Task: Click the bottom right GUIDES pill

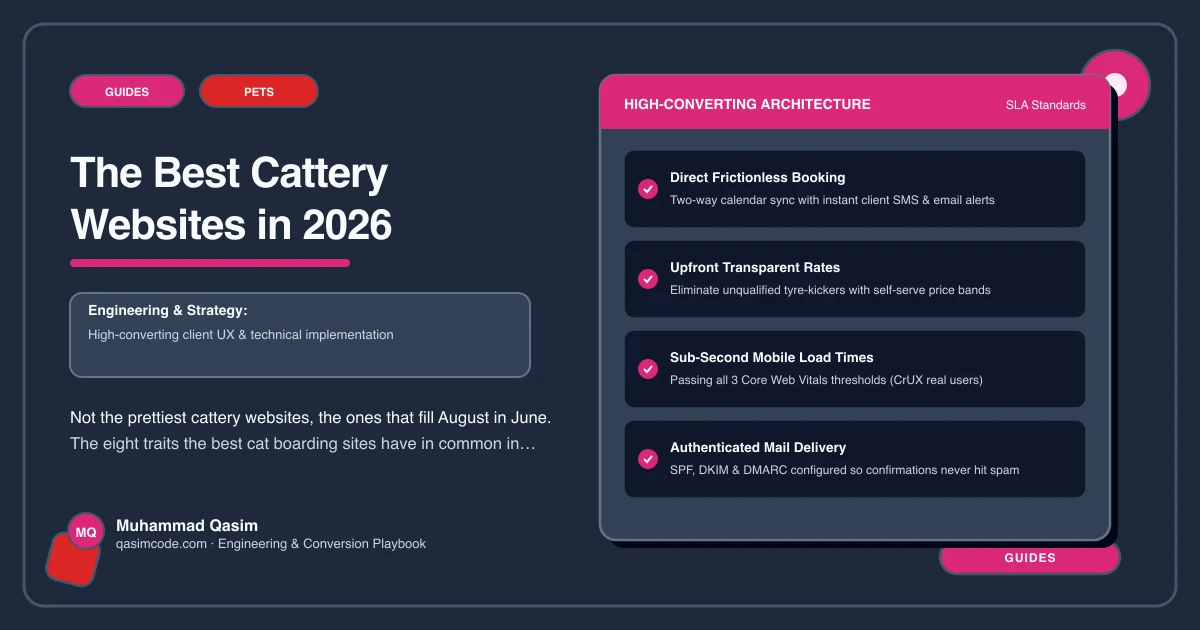Action: pyautogui.click(x=1030, y=558)
